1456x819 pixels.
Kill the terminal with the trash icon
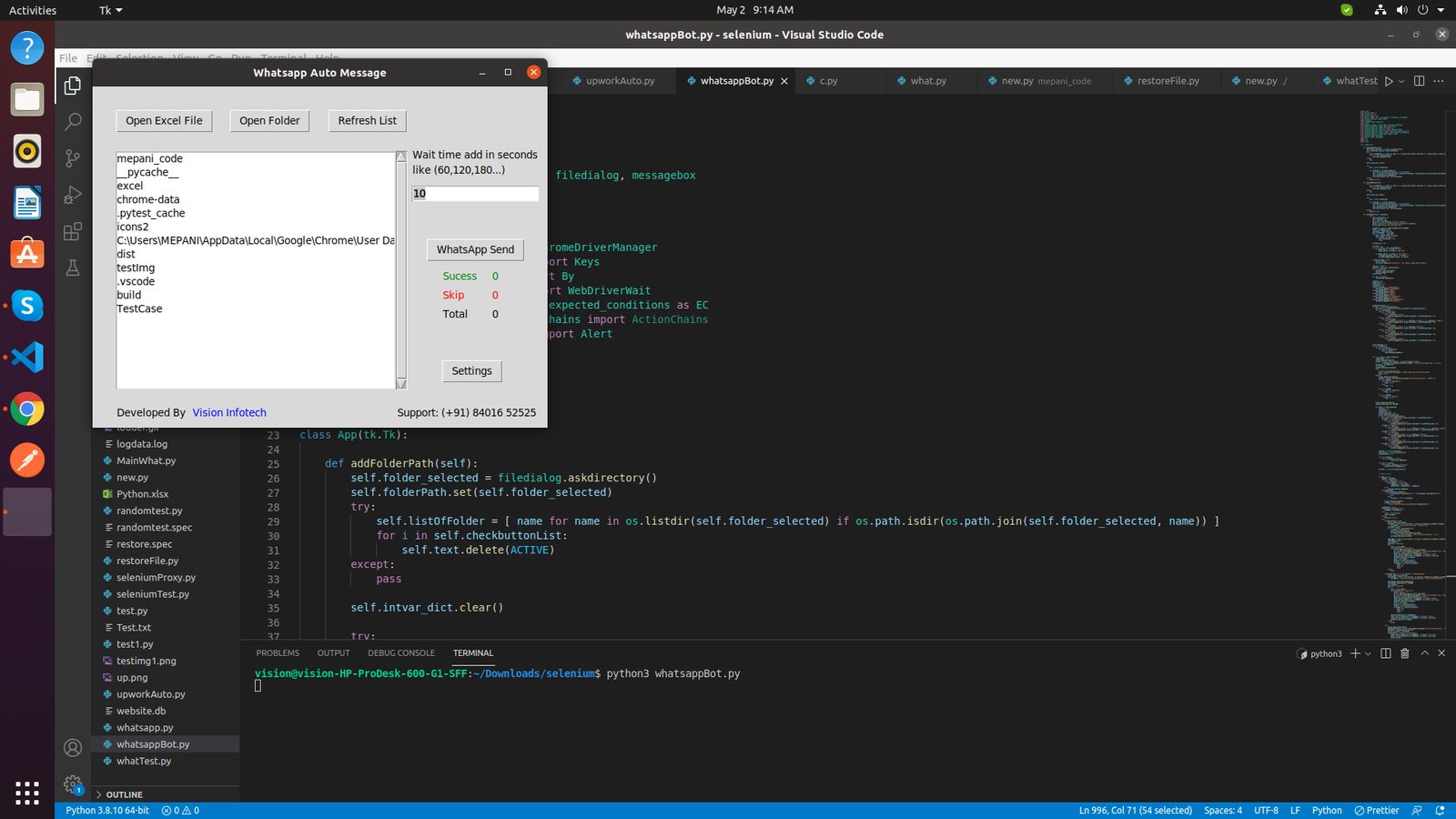click(1405, 653)
